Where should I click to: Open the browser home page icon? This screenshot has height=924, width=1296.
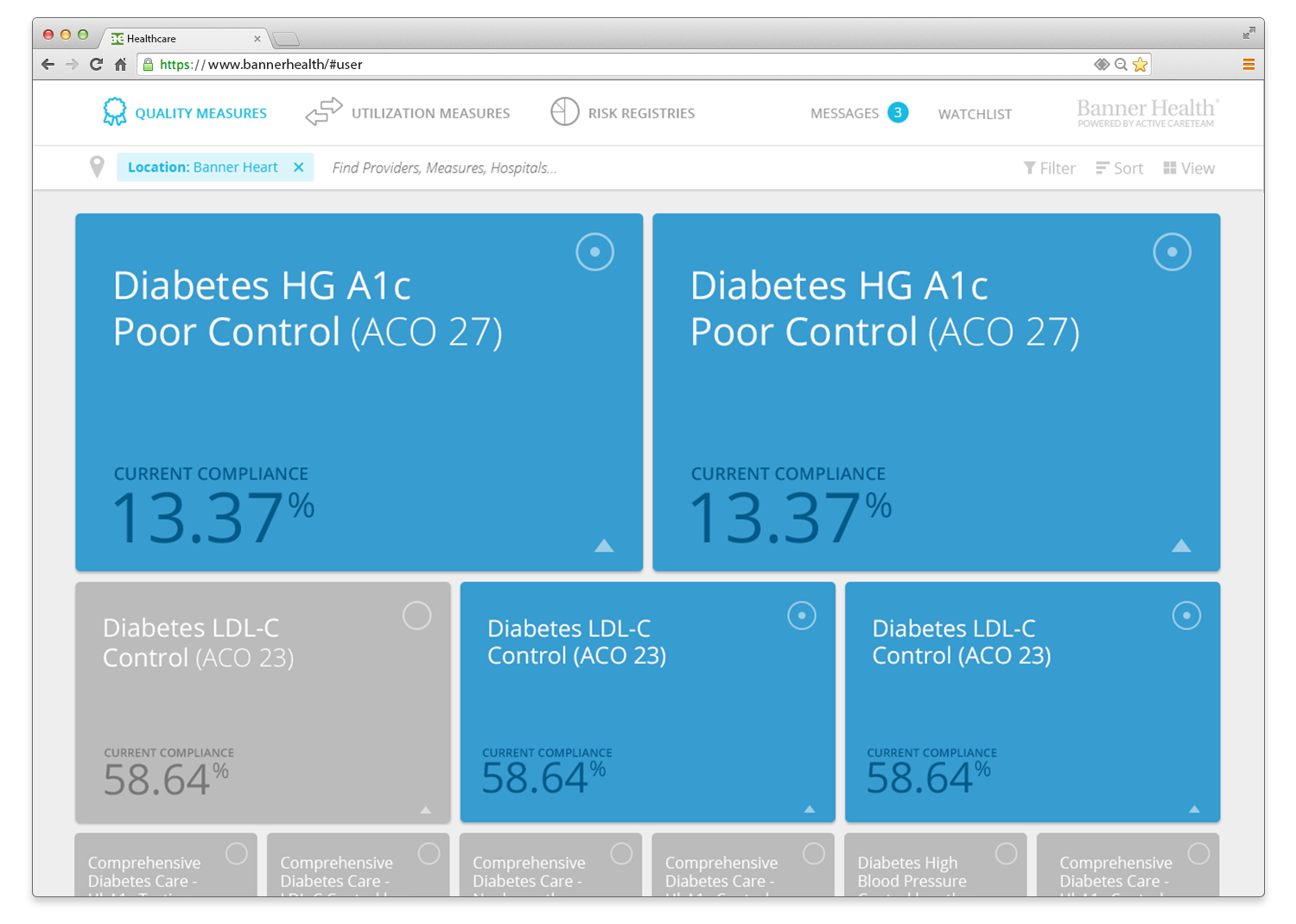(120, 64)
